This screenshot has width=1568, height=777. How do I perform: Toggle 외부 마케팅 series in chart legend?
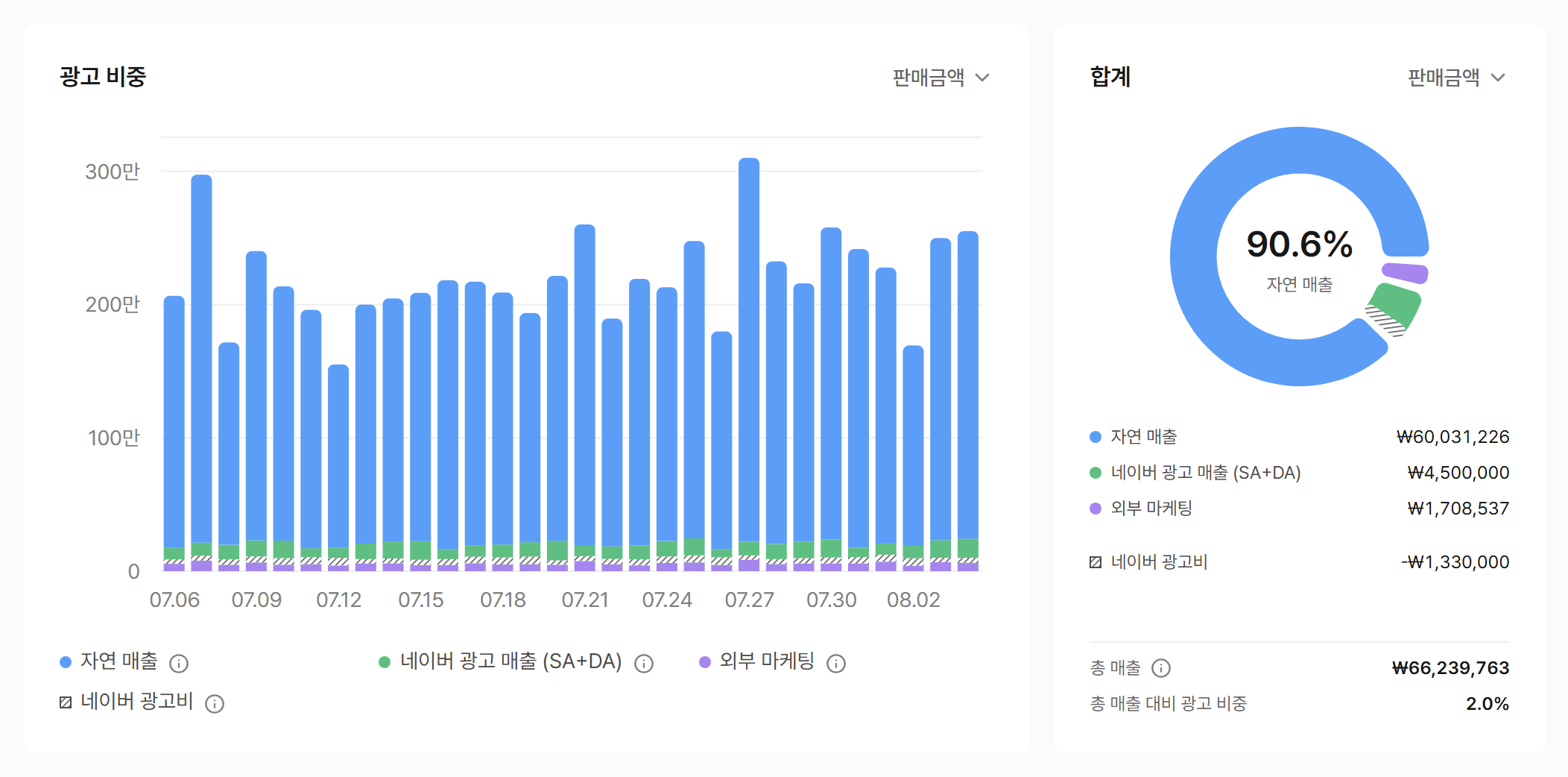[x=757, y=661]
